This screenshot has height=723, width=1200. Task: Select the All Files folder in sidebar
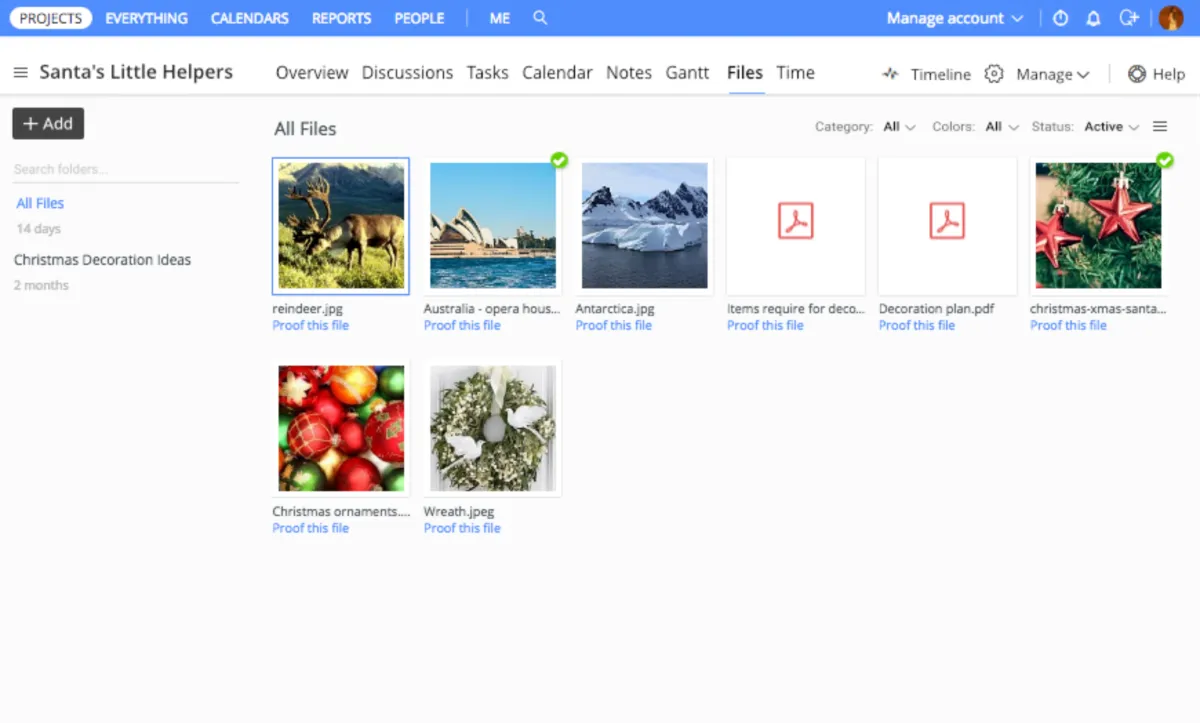(40, 203)
